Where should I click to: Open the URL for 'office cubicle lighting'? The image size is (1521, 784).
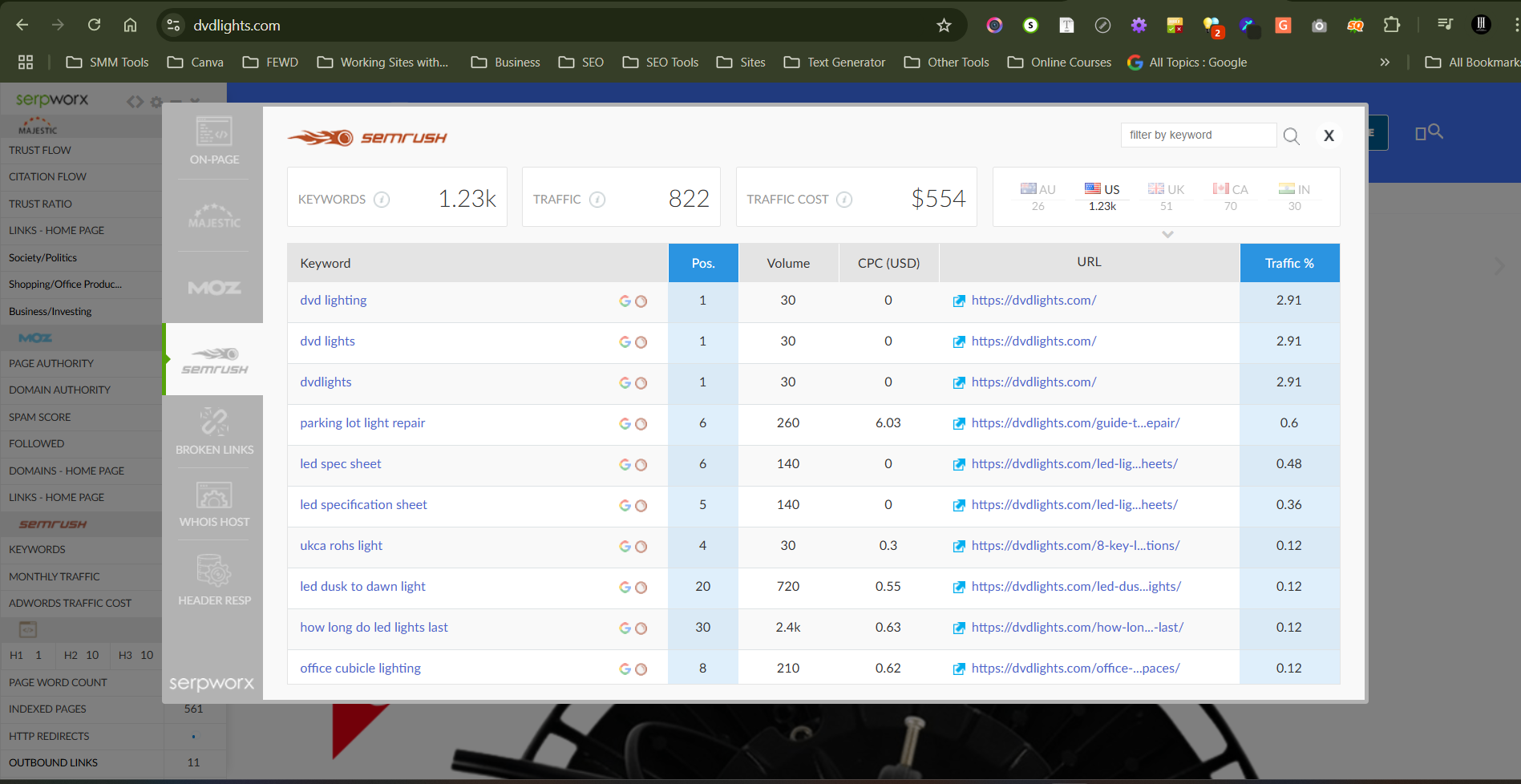pyautogui.click(x=1075, y=669)
